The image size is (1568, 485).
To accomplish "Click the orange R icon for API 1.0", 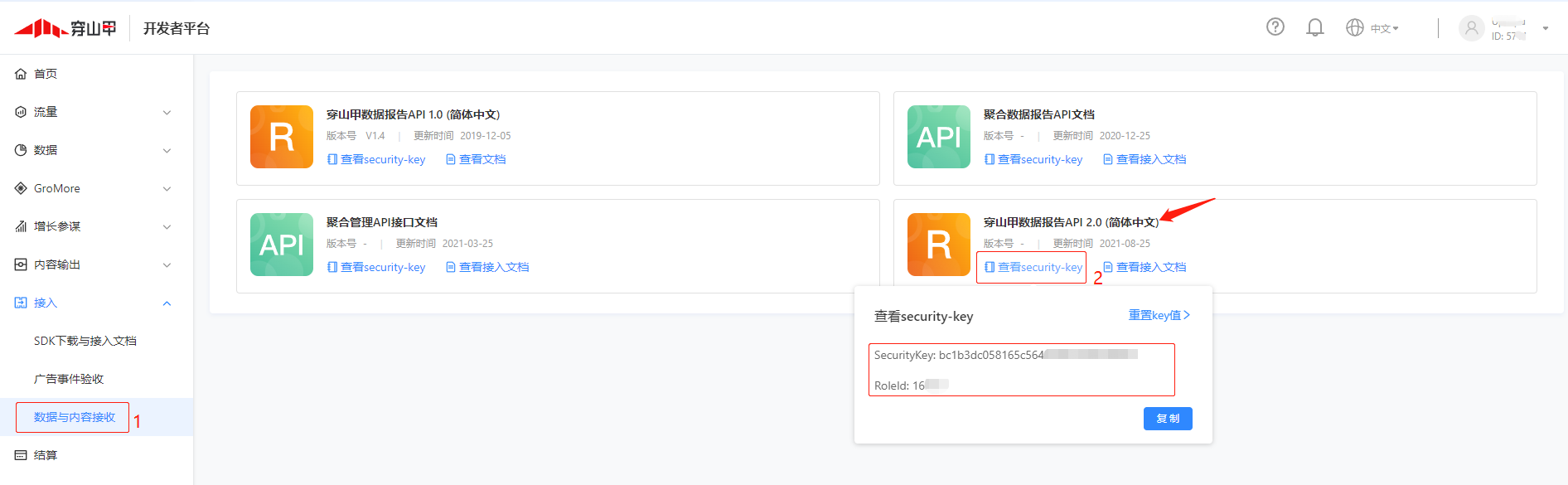I will pyautogui.click(x=282, y=137).
